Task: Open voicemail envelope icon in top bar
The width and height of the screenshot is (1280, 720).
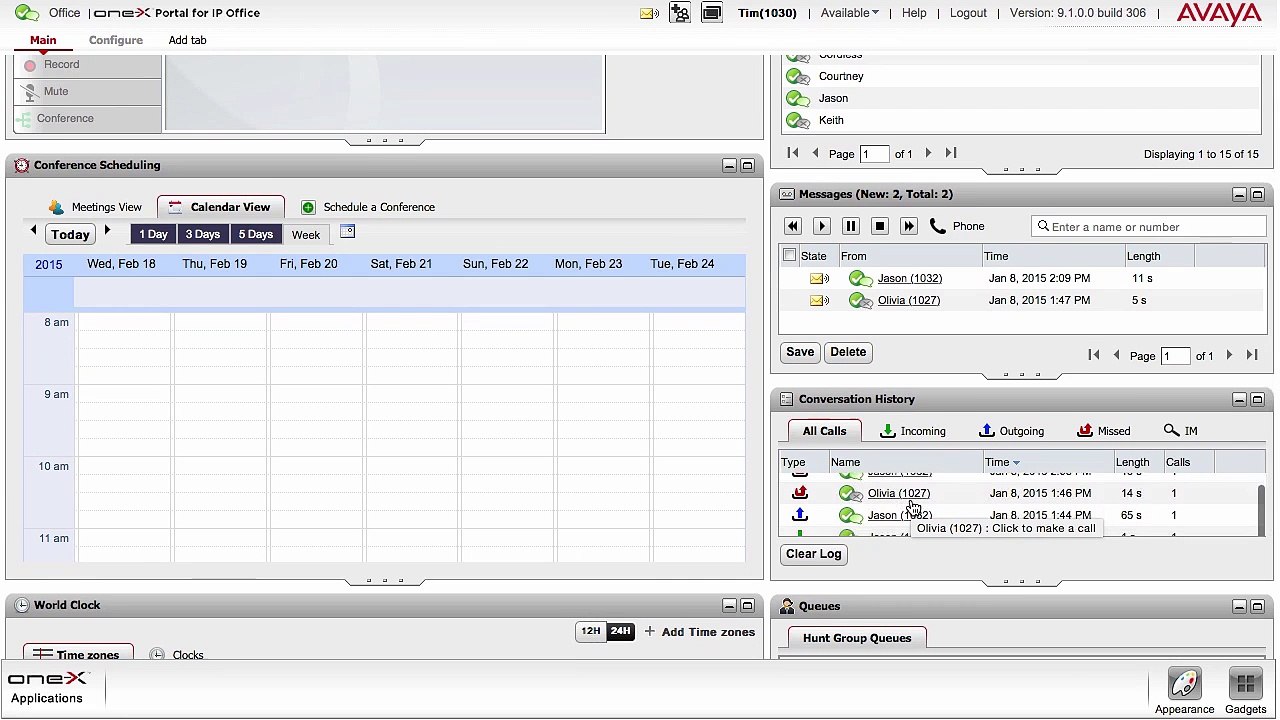Action: click(x=649, y=13)
